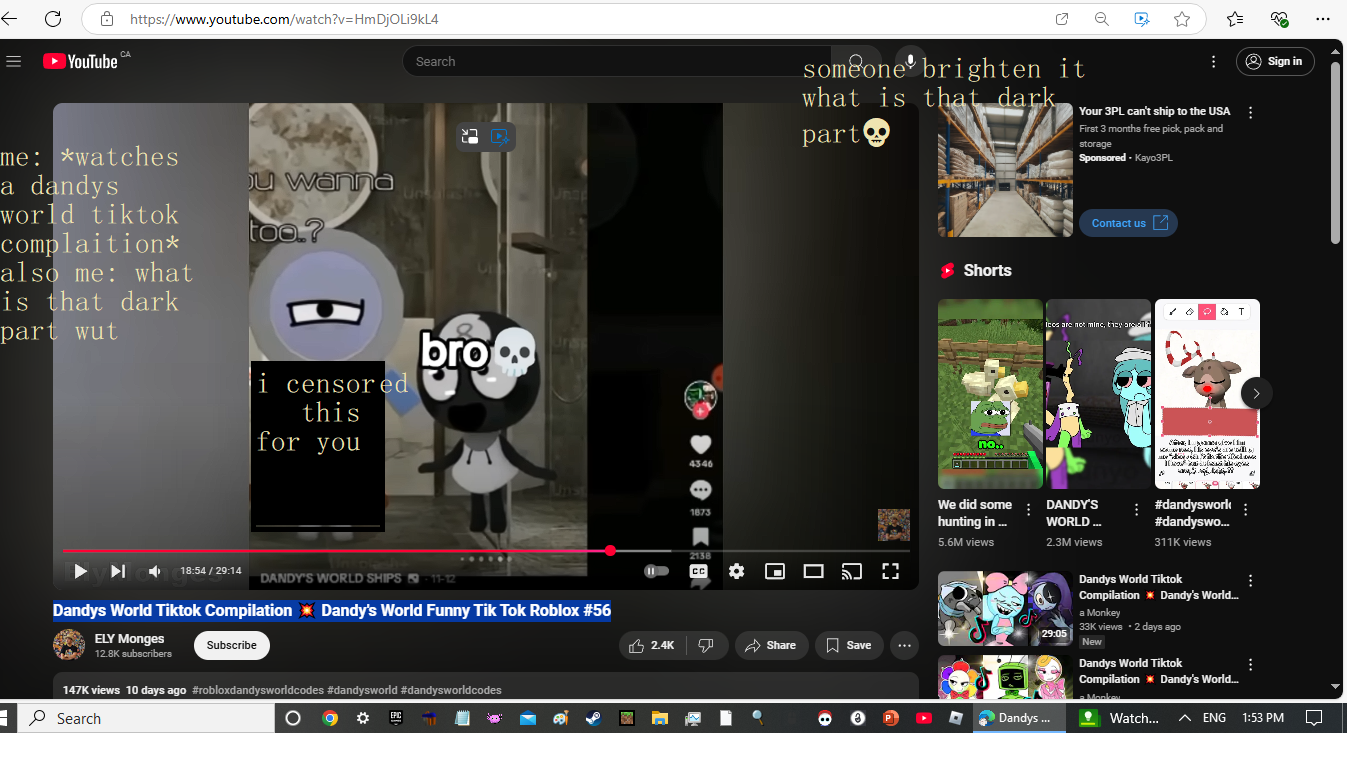Open the 'We did some hunting' Short
Screen dimensions: 1366x768
990,394
